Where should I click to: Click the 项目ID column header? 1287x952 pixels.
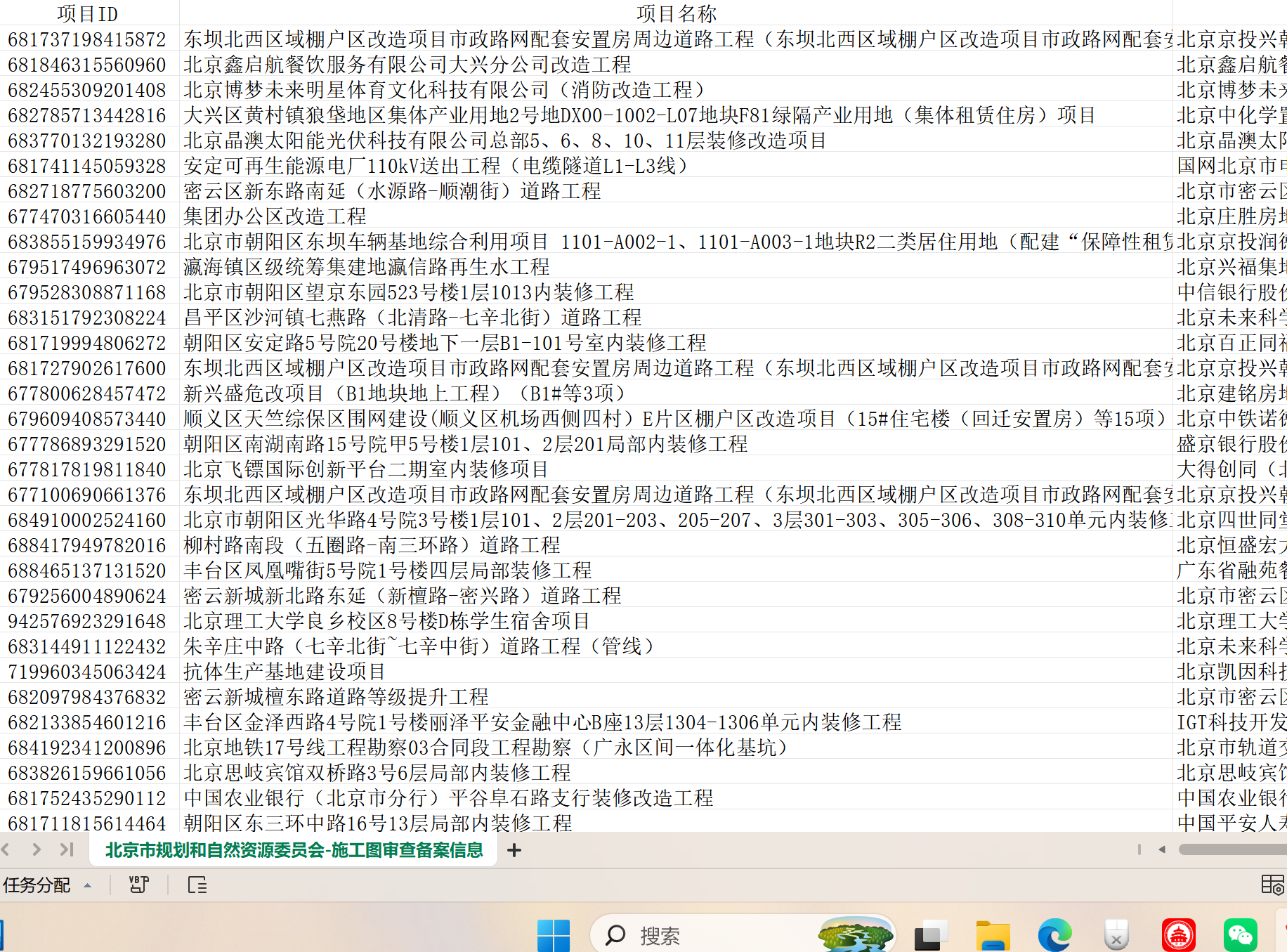pyautogui.click(x=87, y=13)
